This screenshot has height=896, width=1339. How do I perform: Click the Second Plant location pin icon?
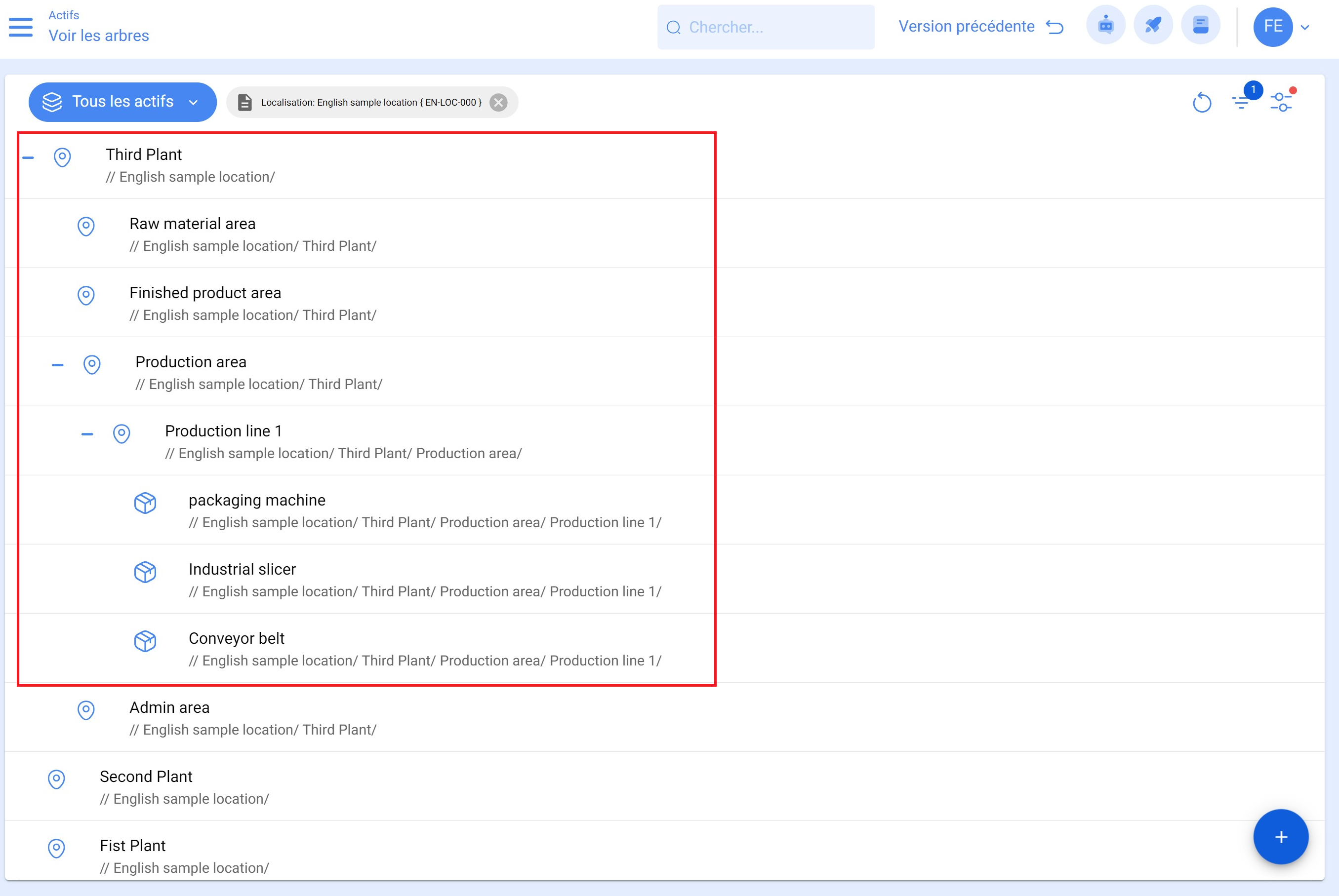[x=56, y=779]
